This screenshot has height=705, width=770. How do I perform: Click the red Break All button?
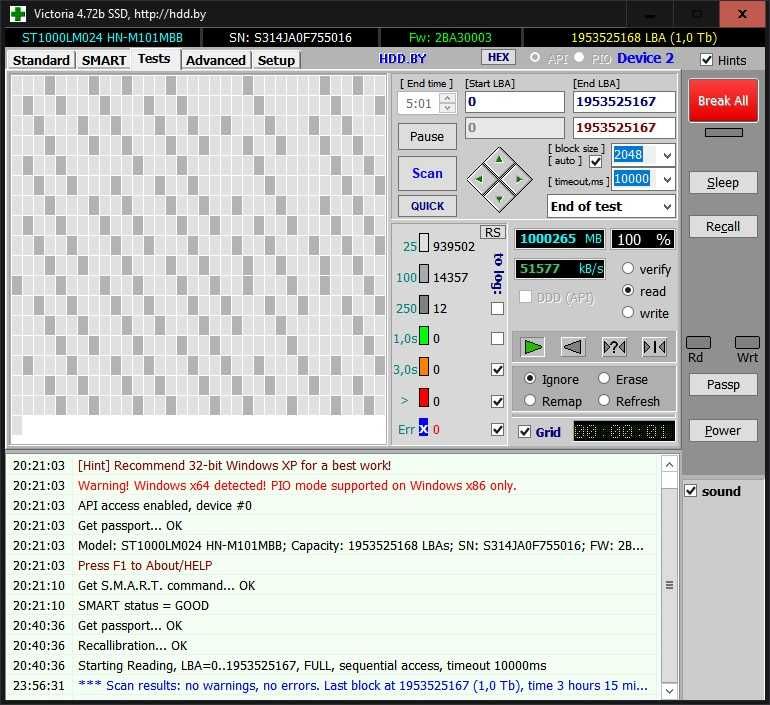723,101
